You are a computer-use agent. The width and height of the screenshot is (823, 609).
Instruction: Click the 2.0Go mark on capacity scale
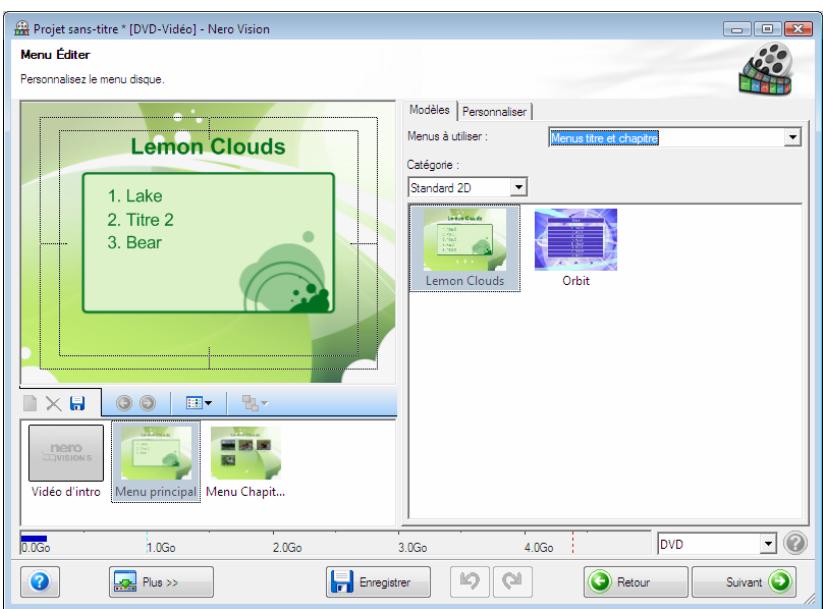click(287, 548)
